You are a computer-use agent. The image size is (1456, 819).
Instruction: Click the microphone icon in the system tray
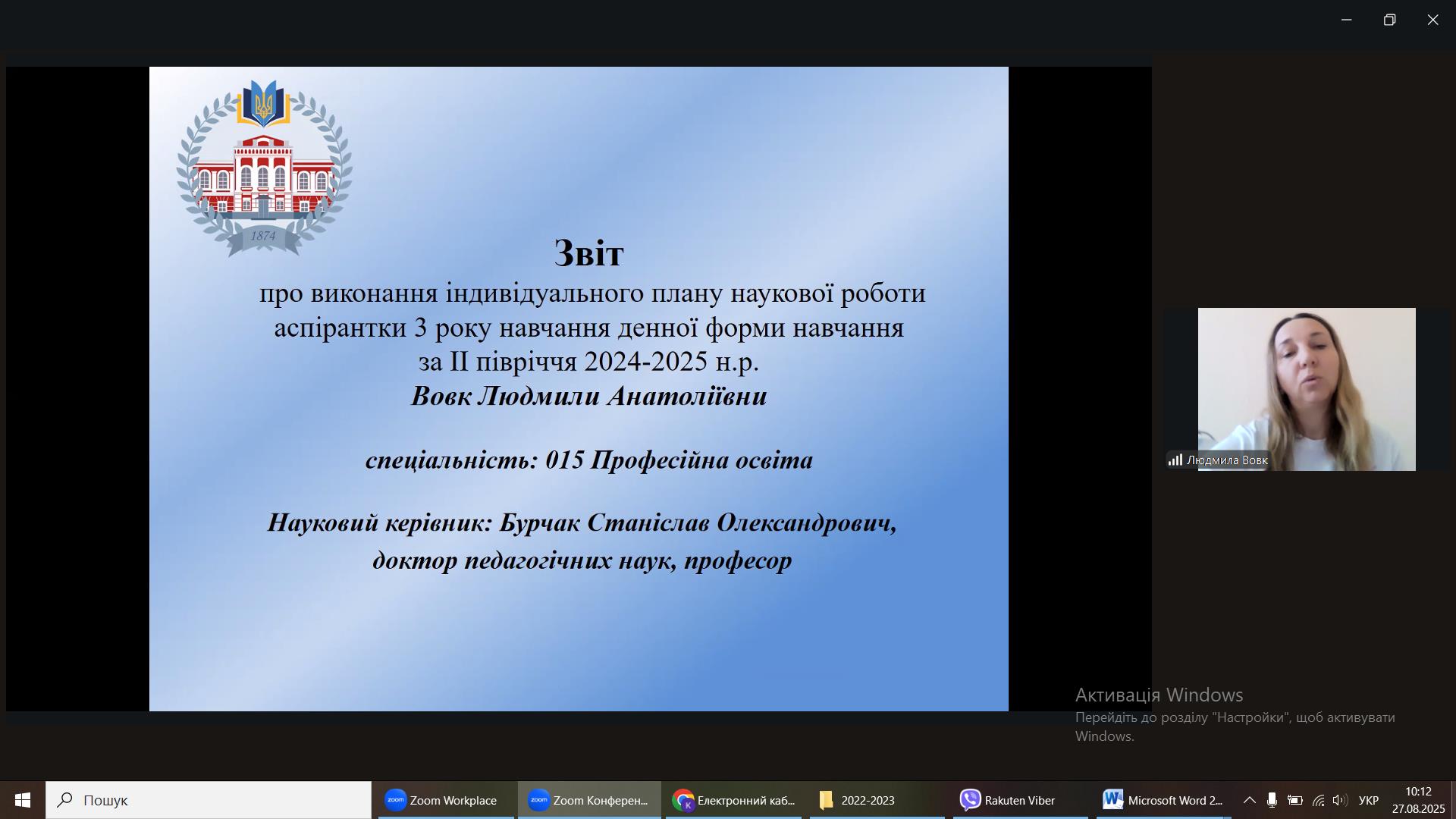(1272, 800)
